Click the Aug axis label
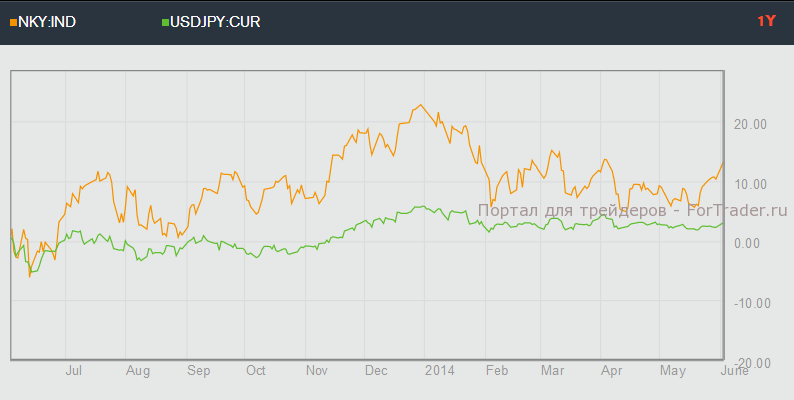 [x=138, y=371]
